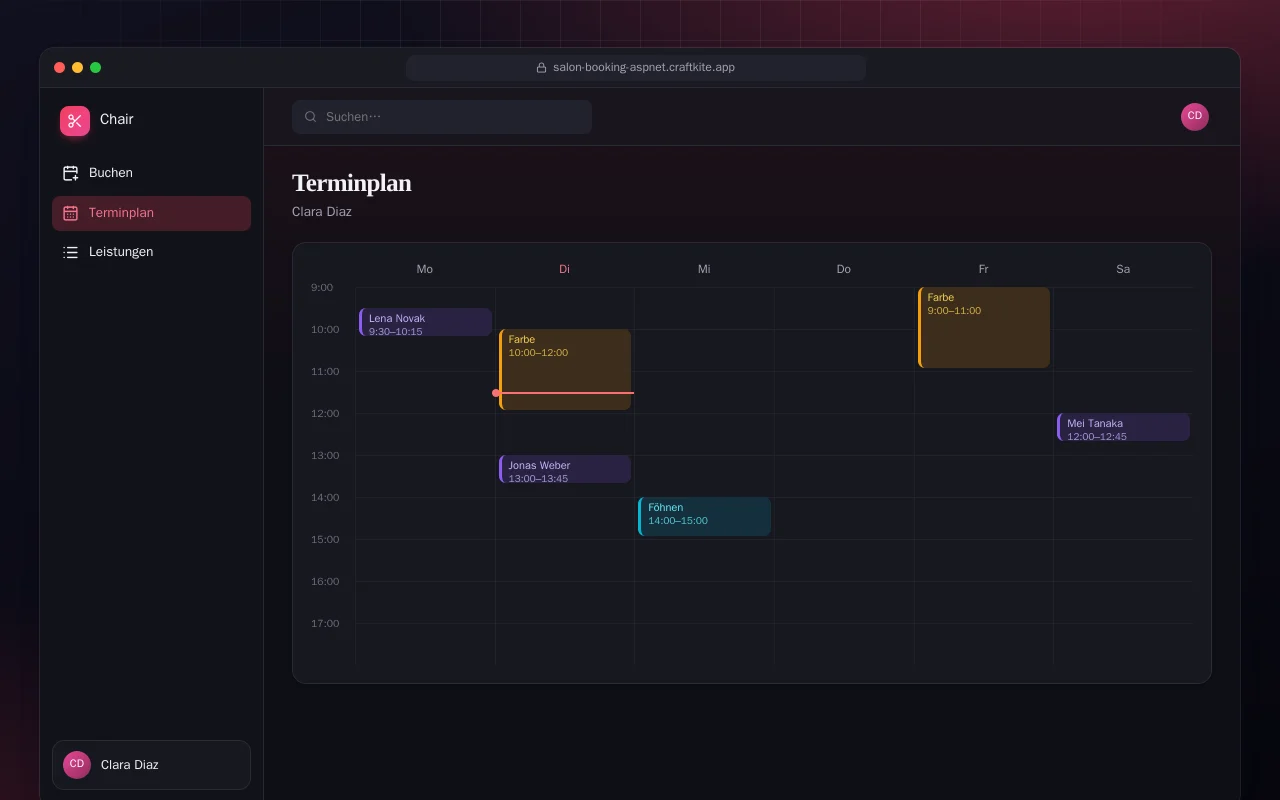
Task: Open the Föhnen 14:00–15:00 booking
Action: [704, 516]
